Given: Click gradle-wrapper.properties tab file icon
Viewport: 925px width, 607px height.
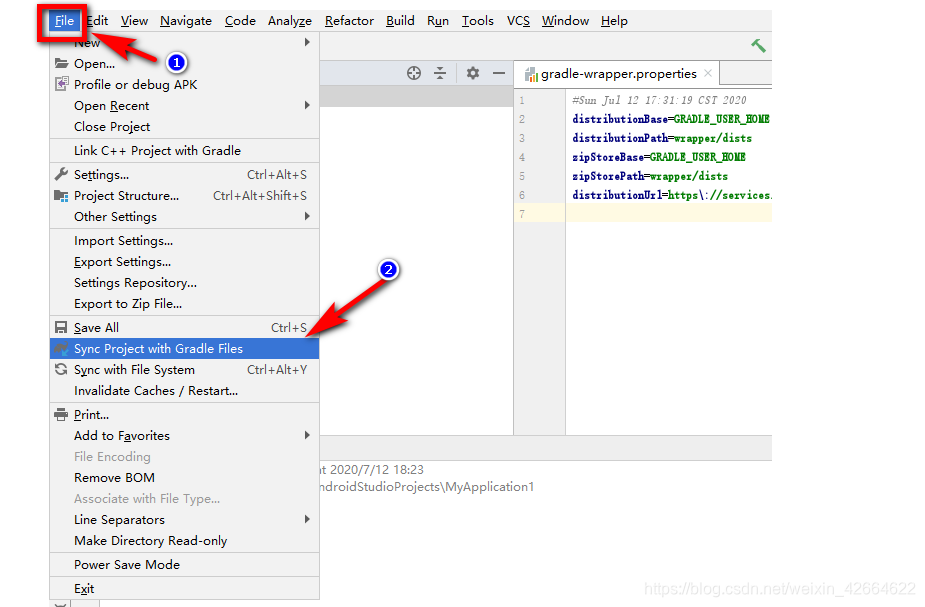Looking at the screenshot, I should 531,74.
